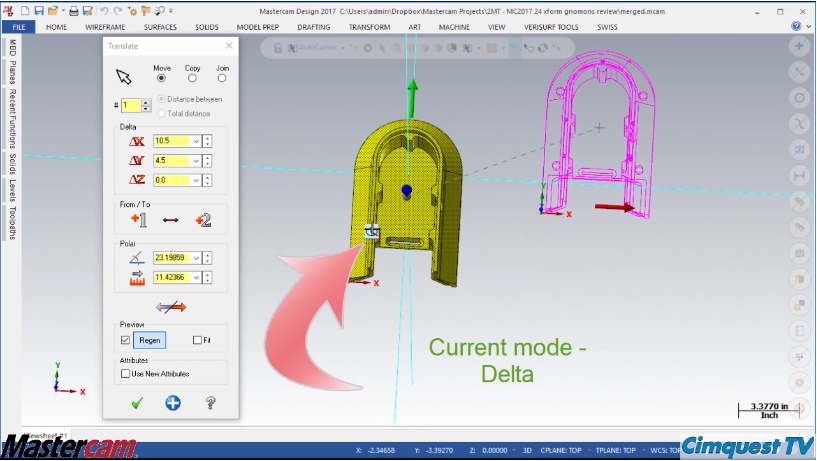Switch to the WIREFRAME ribbon tab
Viewport: 817px width, 461px height.
tap(105, 27)
